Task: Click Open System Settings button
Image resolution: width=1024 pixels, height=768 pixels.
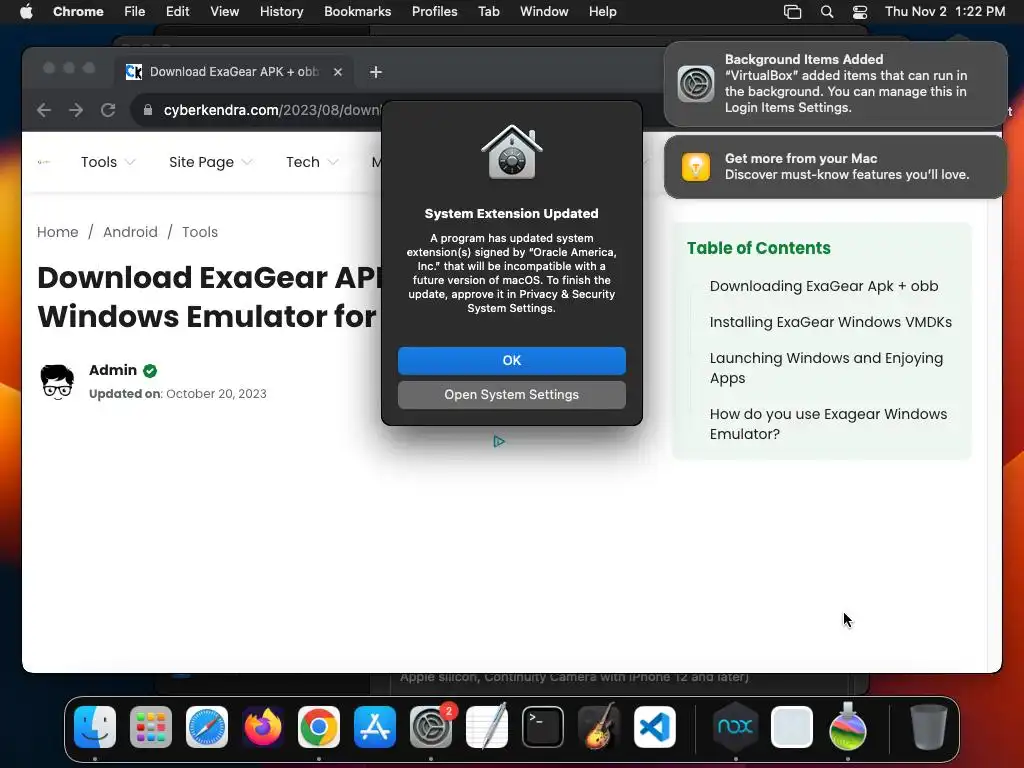Action: 511,394
